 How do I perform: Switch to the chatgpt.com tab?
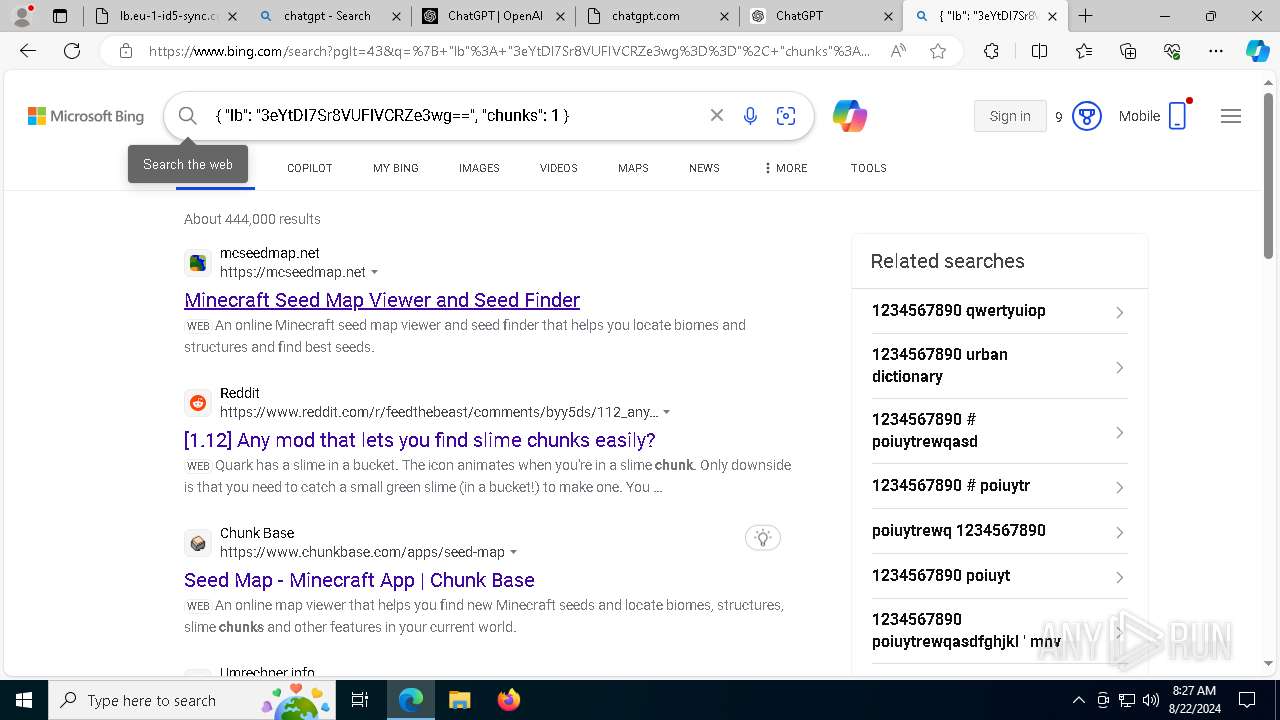(x=657, y=16)
